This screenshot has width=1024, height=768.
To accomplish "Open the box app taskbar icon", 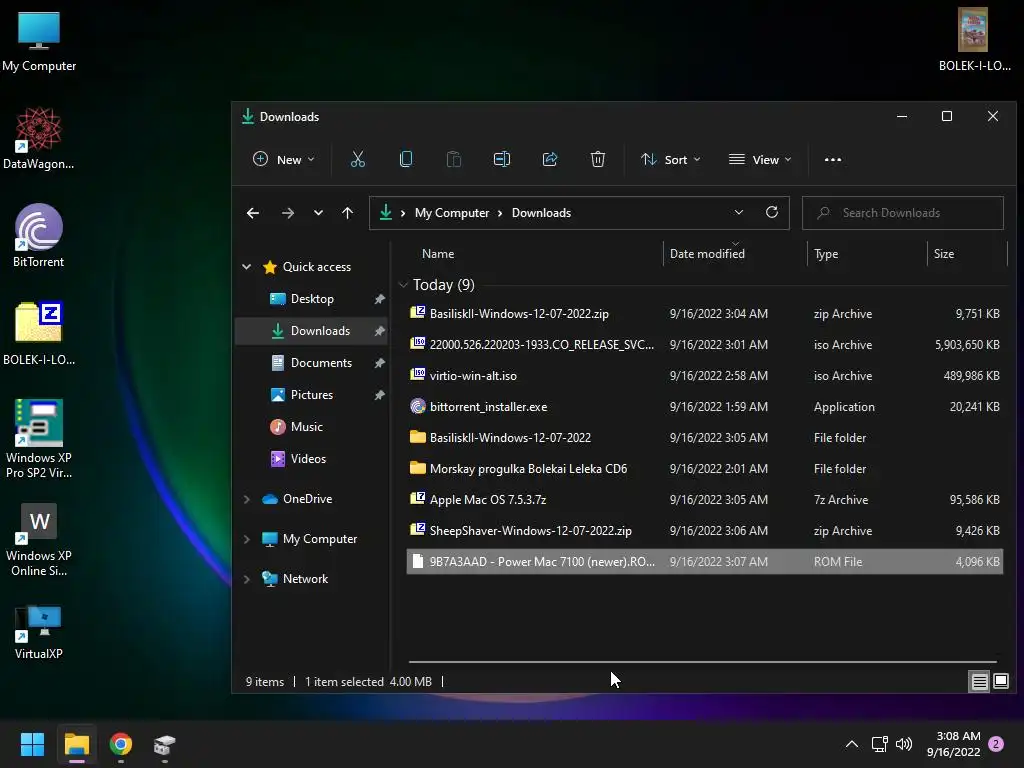I will point(165,744).
